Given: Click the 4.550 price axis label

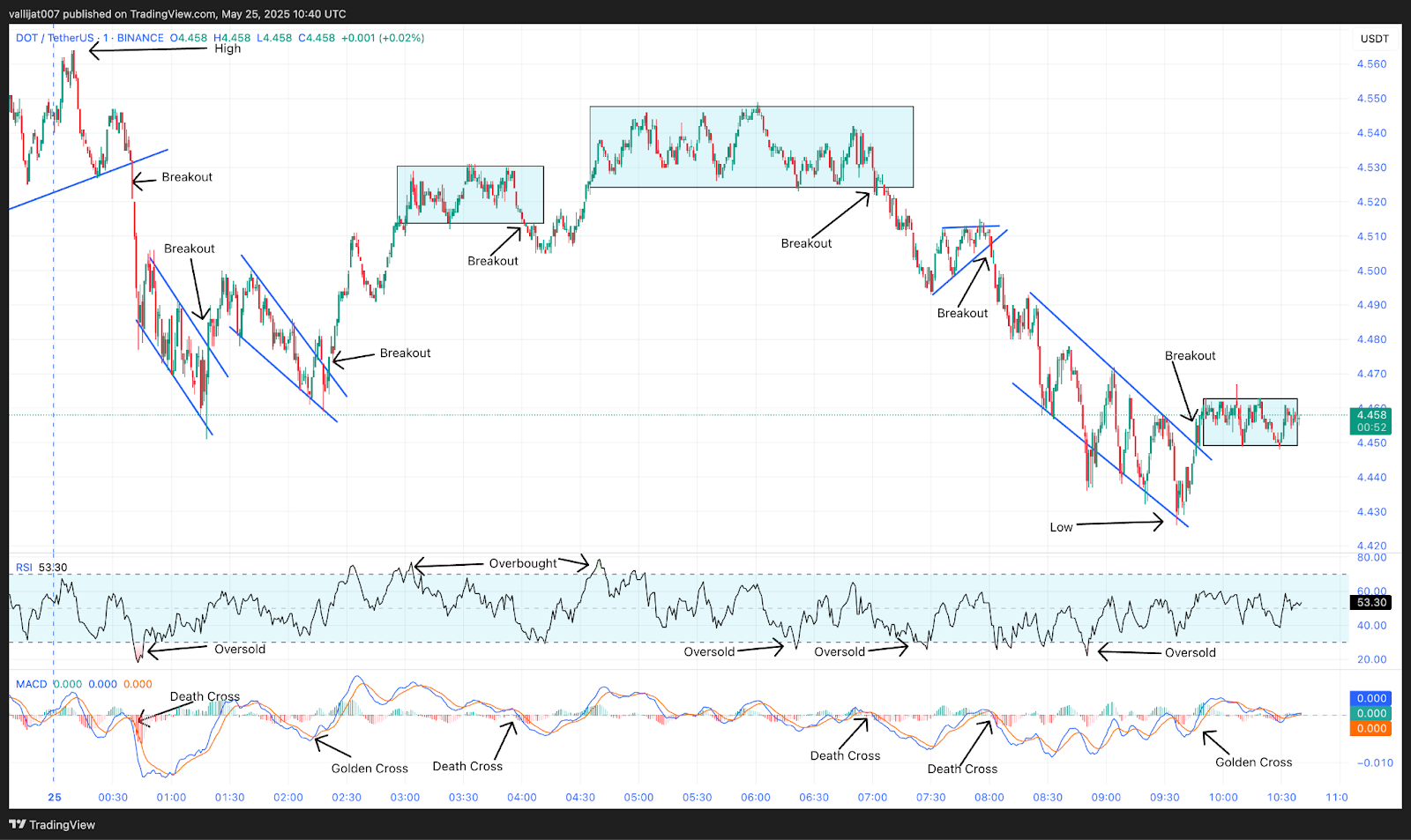Looking at the screenshot, I should click(x=1371, y=99).
